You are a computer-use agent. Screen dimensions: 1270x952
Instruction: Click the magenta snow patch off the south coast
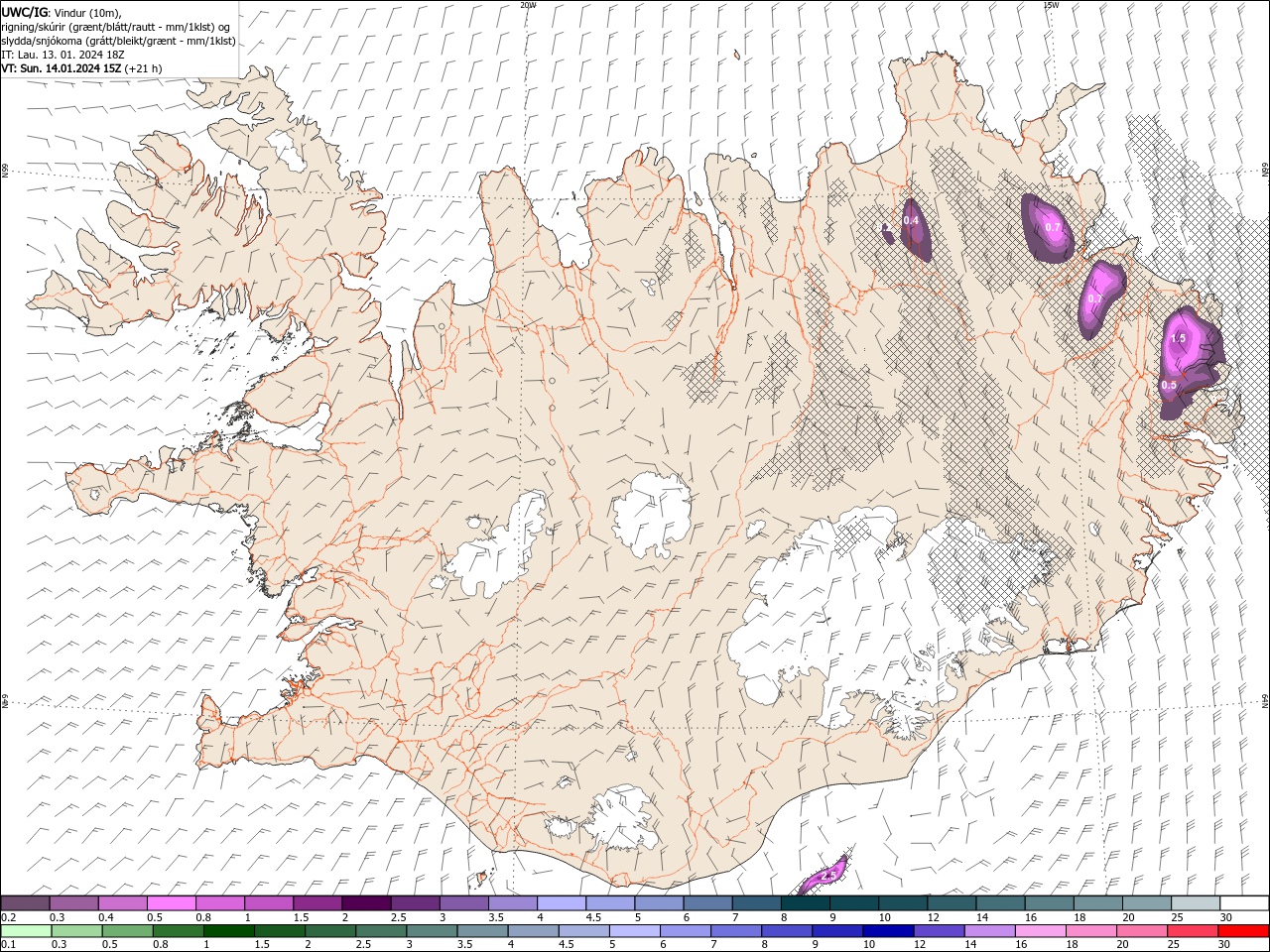825,876
